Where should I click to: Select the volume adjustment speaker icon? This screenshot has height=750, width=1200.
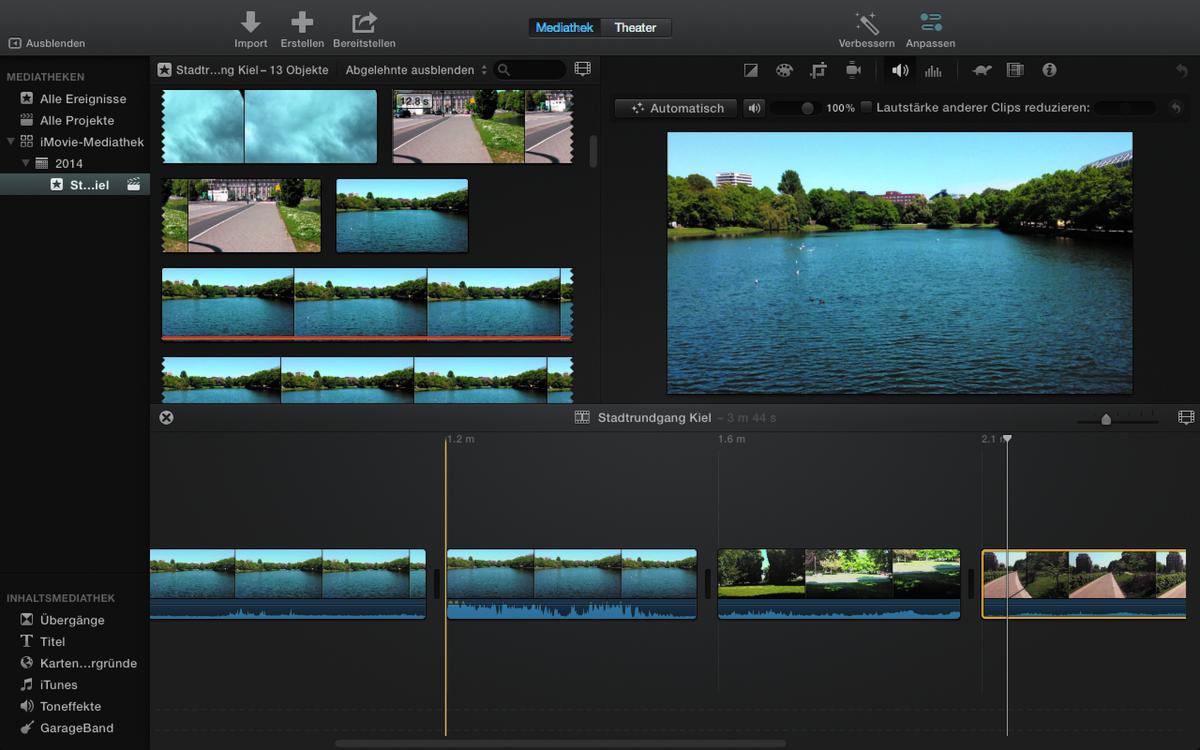point(900,70)
